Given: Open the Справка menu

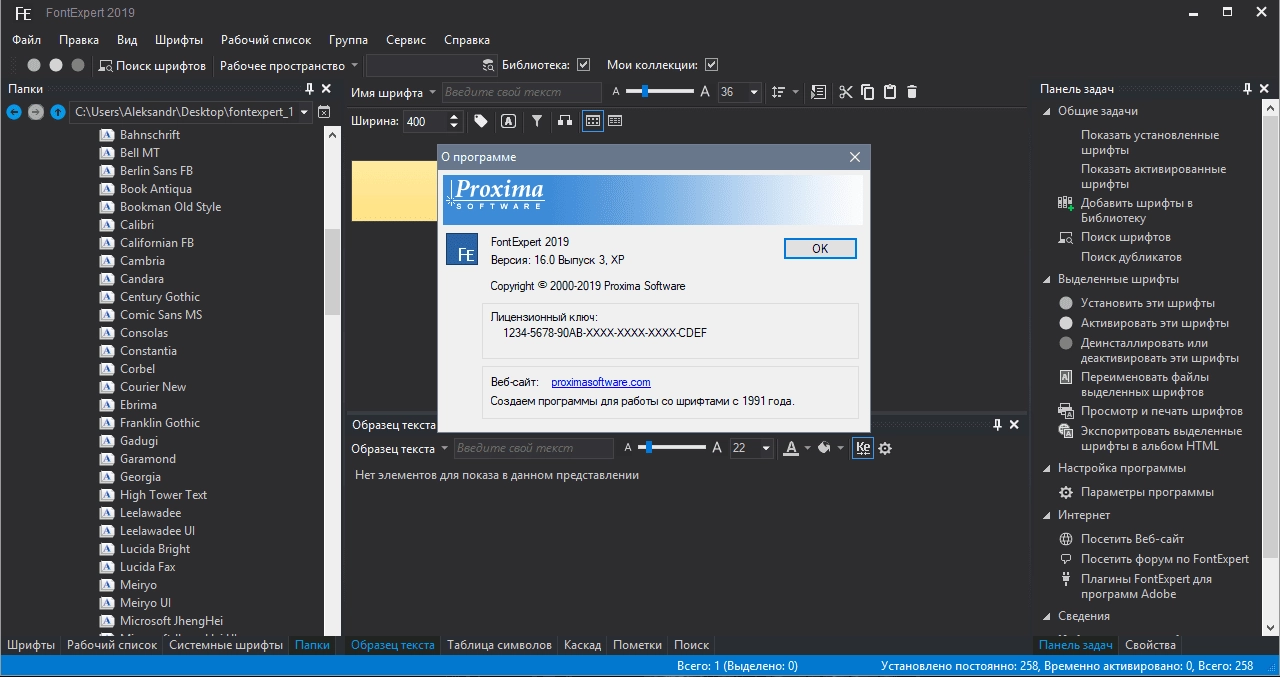Looking at the screenshot, I should point(467,40).
